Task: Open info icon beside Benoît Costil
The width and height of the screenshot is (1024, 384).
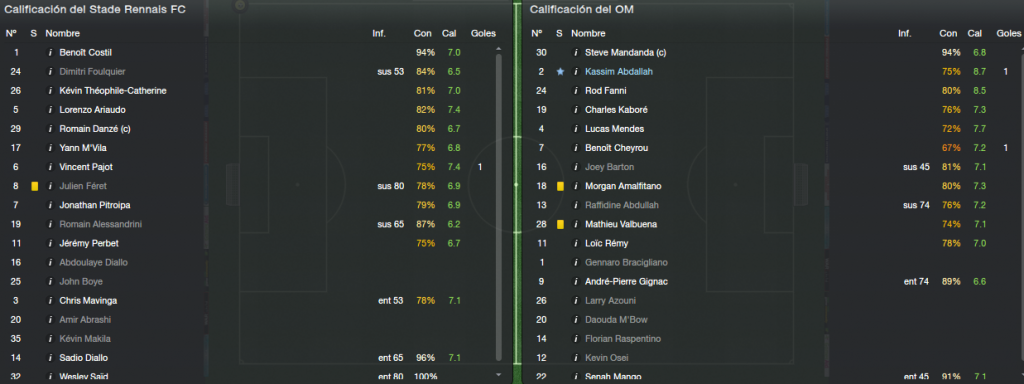Action: point(50,52)
